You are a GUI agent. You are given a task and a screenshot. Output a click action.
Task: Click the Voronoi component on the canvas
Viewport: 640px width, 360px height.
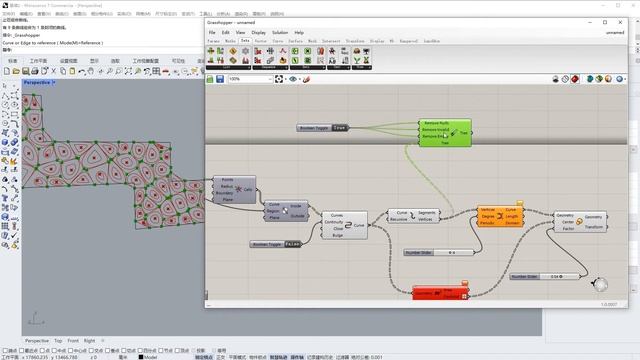234,189
